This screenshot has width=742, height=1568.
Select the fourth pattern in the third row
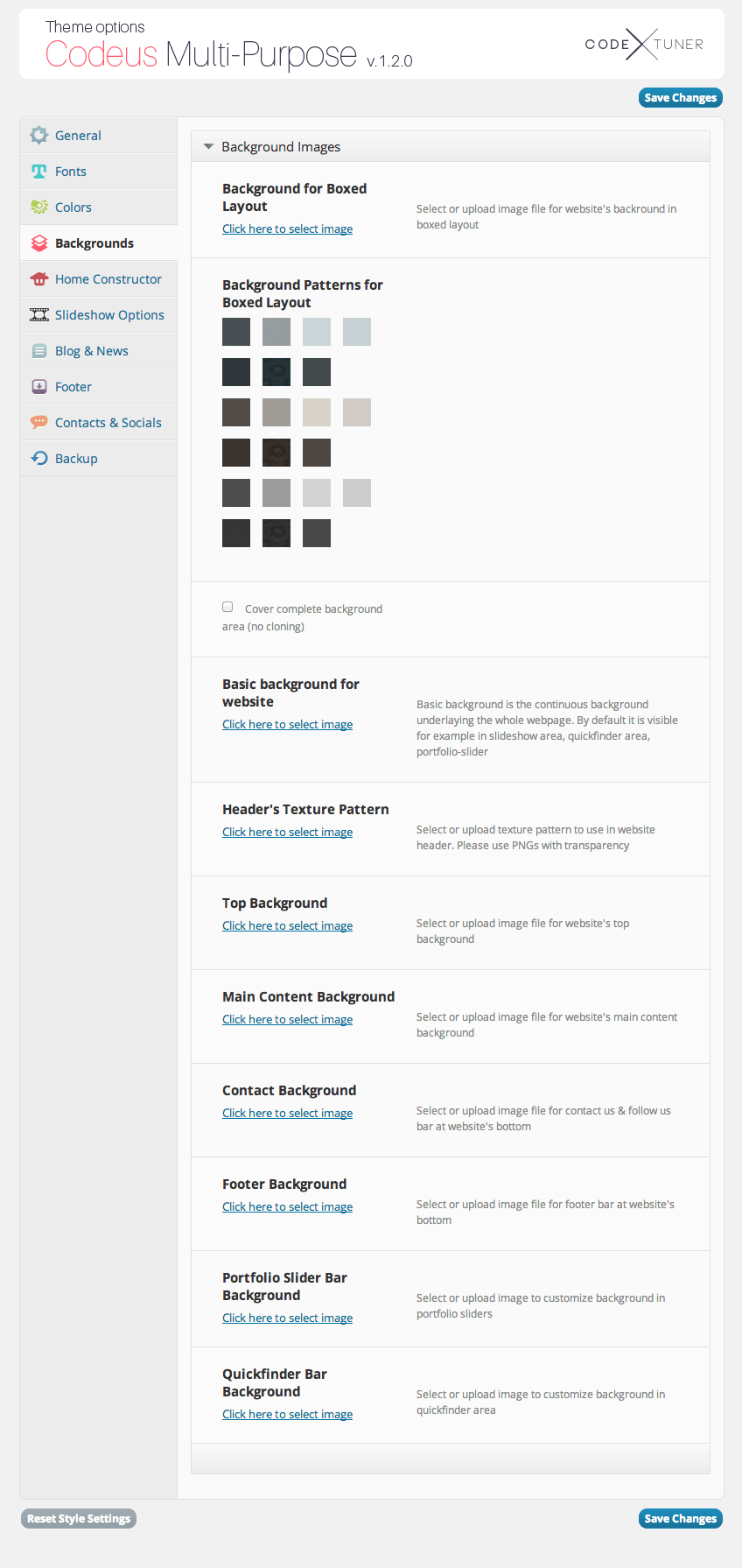[x=357, y=412]
